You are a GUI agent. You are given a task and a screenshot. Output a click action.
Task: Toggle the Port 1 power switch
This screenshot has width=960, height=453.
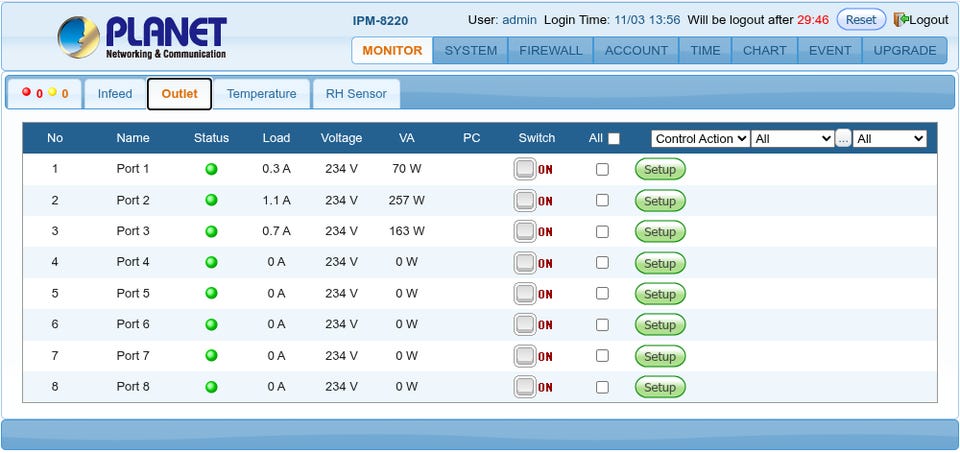coord(525,170)
